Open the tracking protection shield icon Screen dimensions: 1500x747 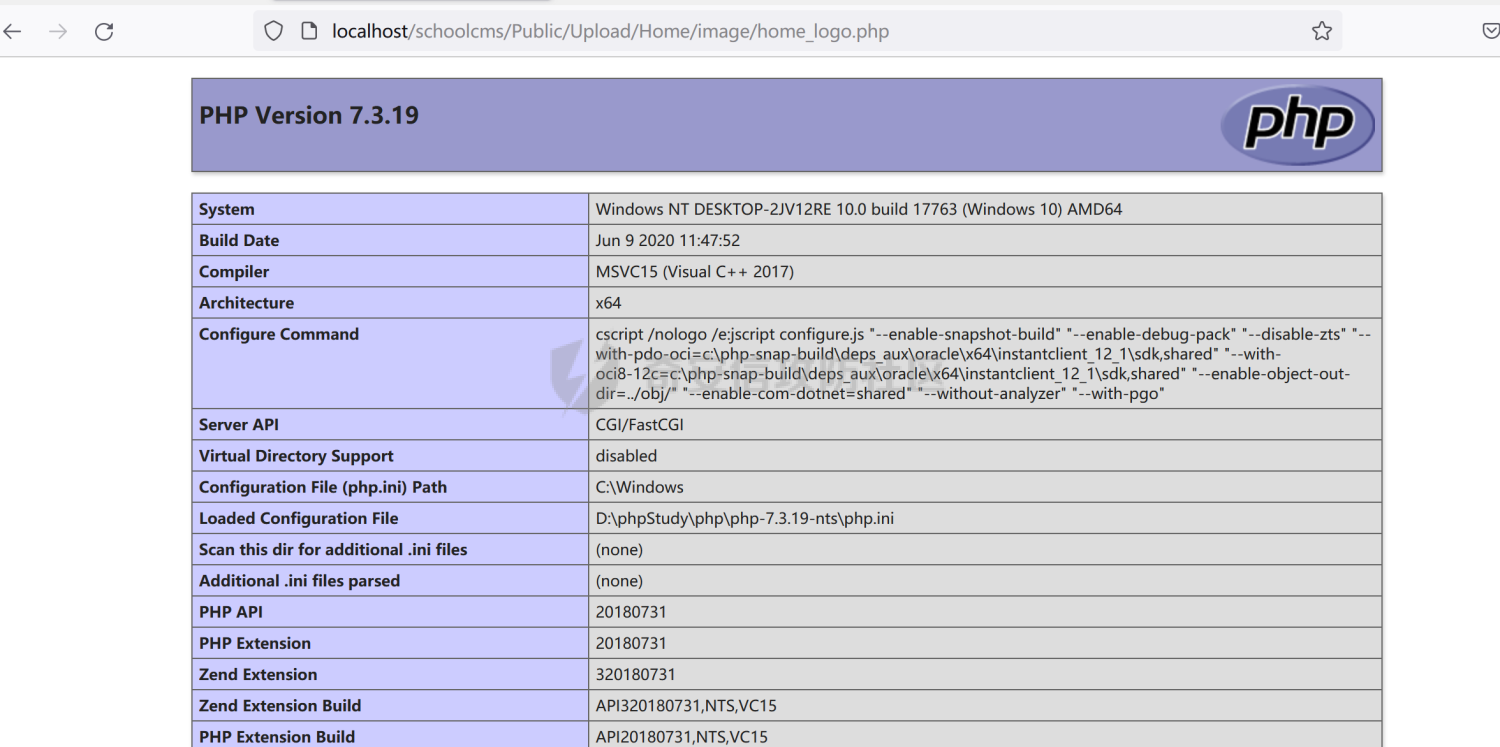tap(274, 31)
